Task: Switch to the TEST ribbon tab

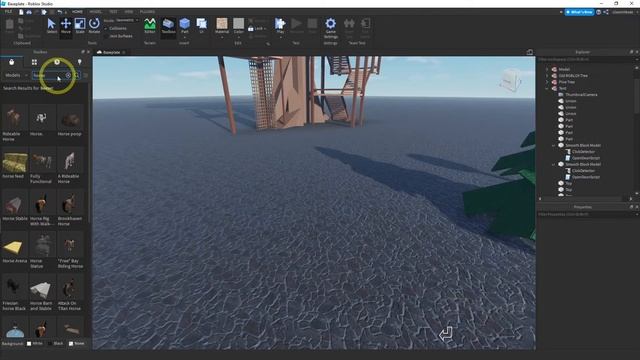Action: (x=113, y=12)
